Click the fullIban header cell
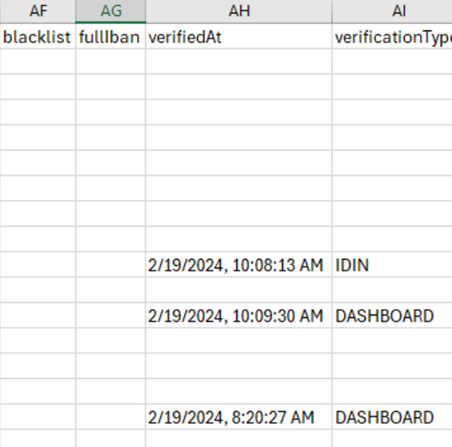Viewport: 452px width, 447px height. point(111,36)
